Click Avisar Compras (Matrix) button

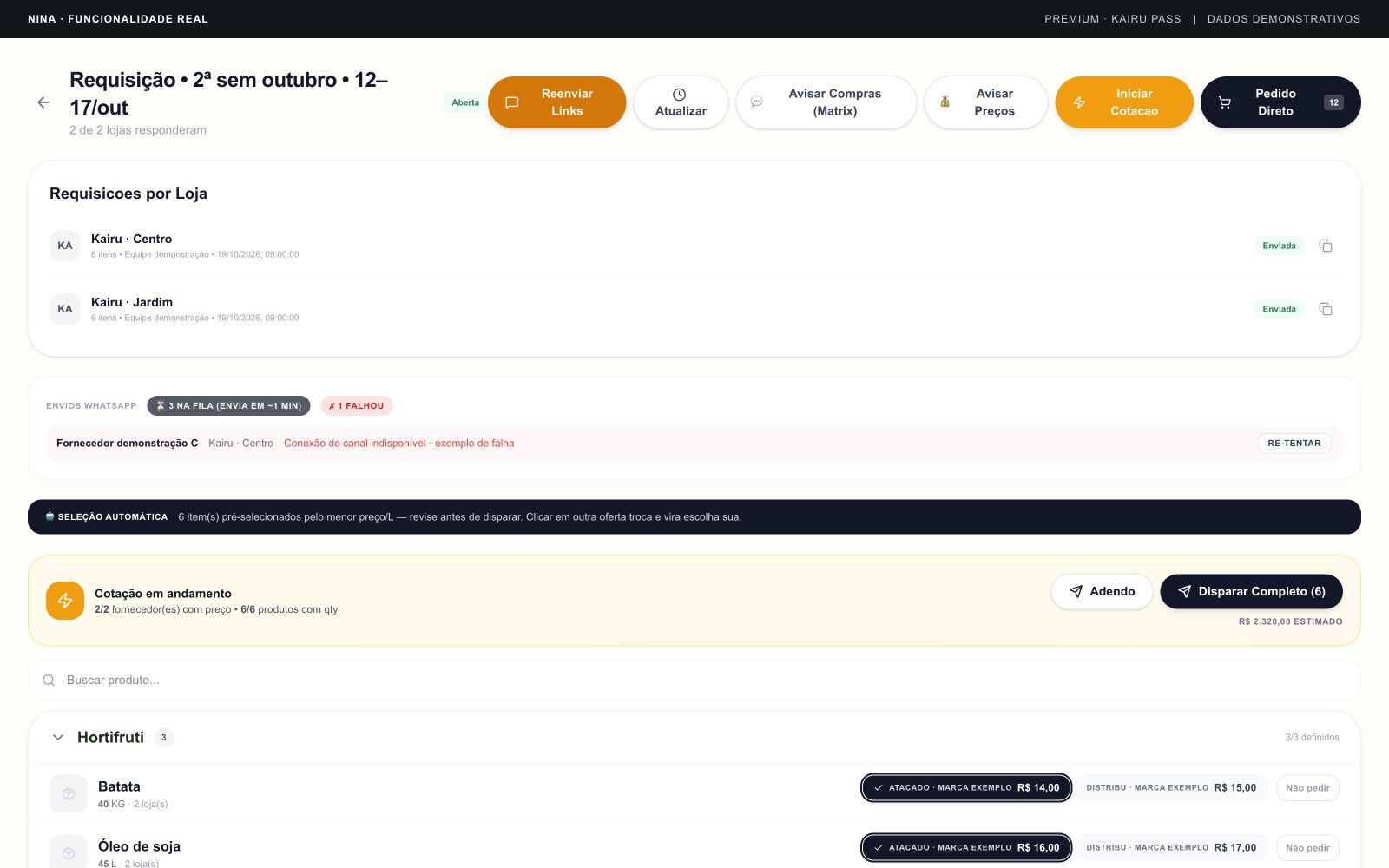(826, 102)
